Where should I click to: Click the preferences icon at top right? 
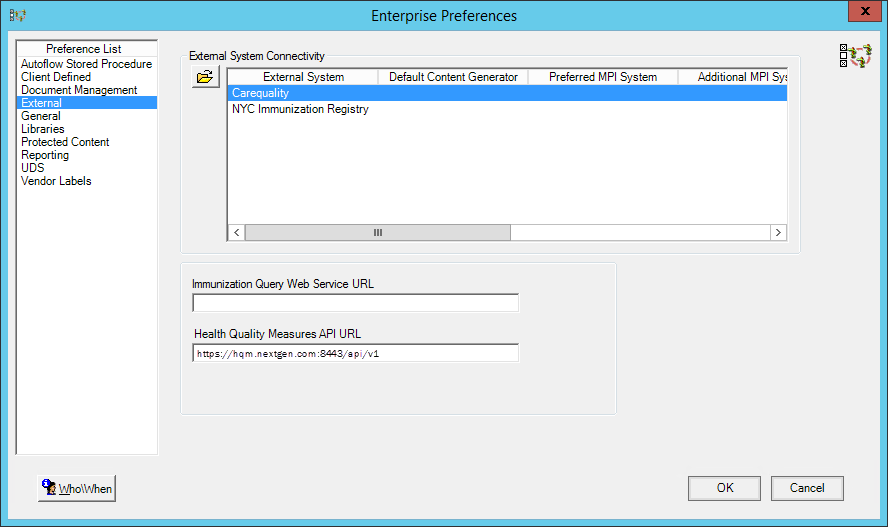pyautogui.click(x=855, y=56)
